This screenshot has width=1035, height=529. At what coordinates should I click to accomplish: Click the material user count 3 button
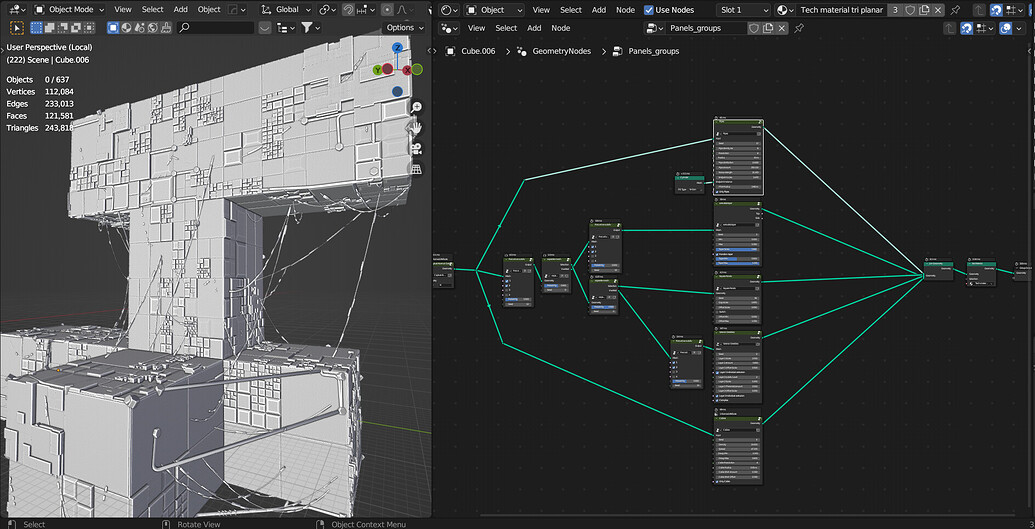click(x=895, y=10)
